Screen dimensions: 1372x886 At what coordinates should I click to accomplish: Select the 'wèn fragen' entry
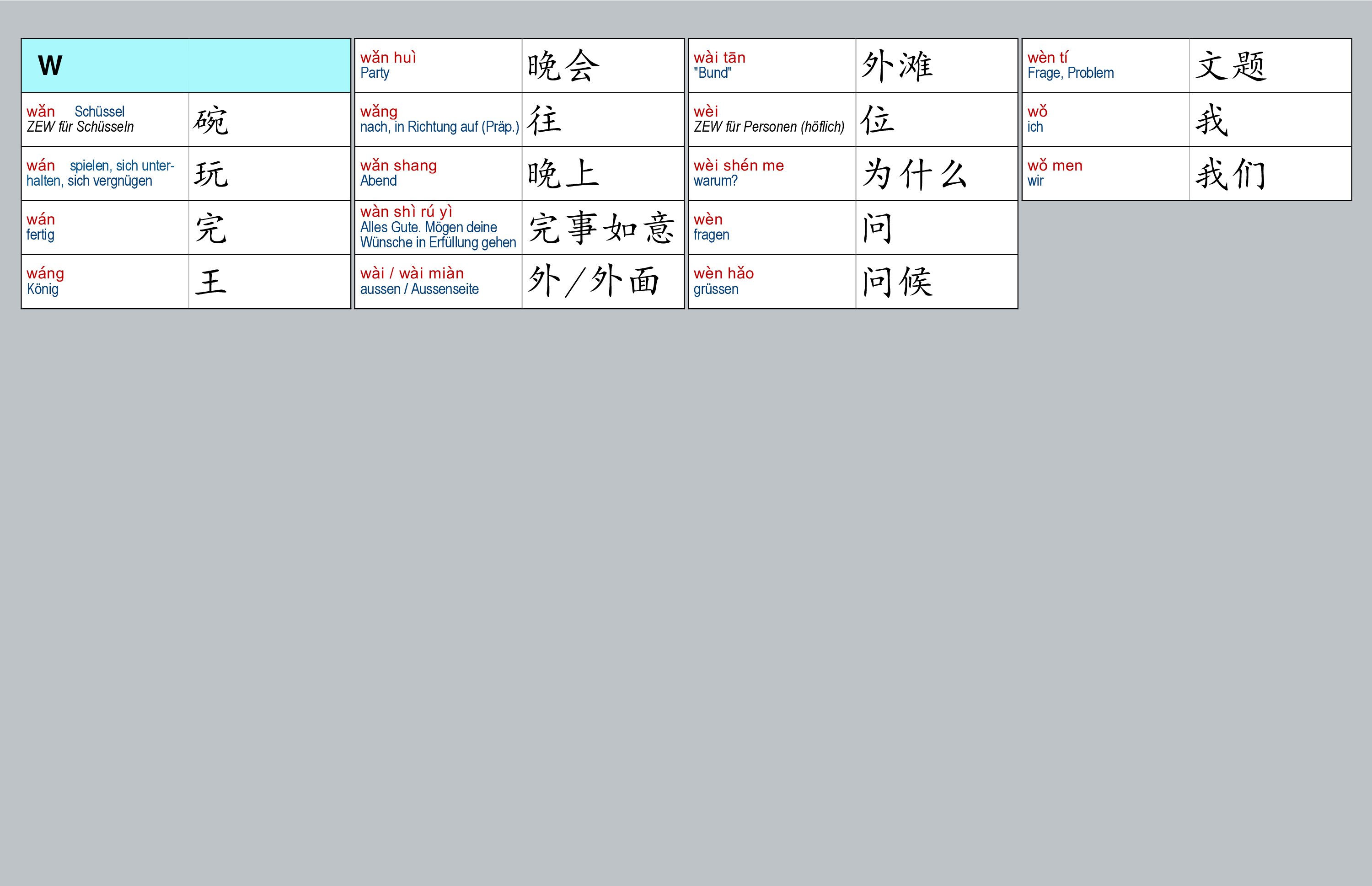[x=771, y=228]
